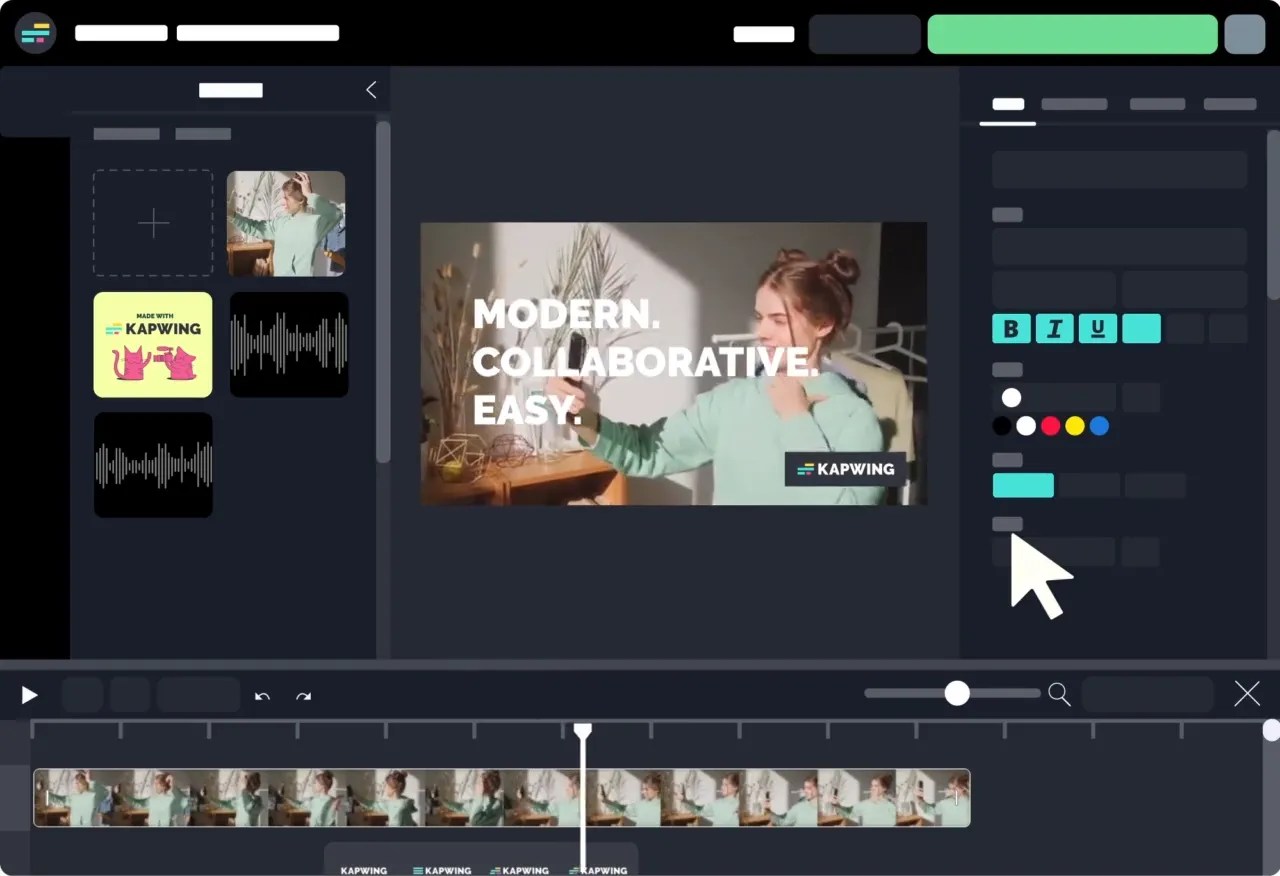The height and width of the screenshot is (876, 1280).
Task: Open the font dropdown in the right panel
Action: point(1119,246)
